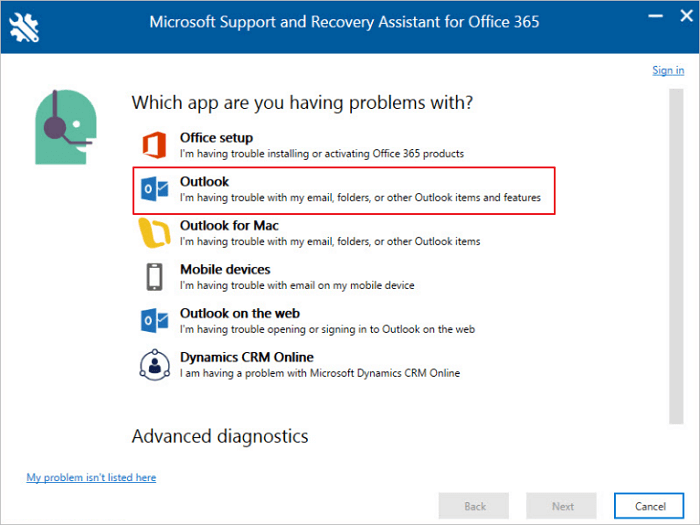Click the Mobile devices phone icon

click(x=153, y=277)
